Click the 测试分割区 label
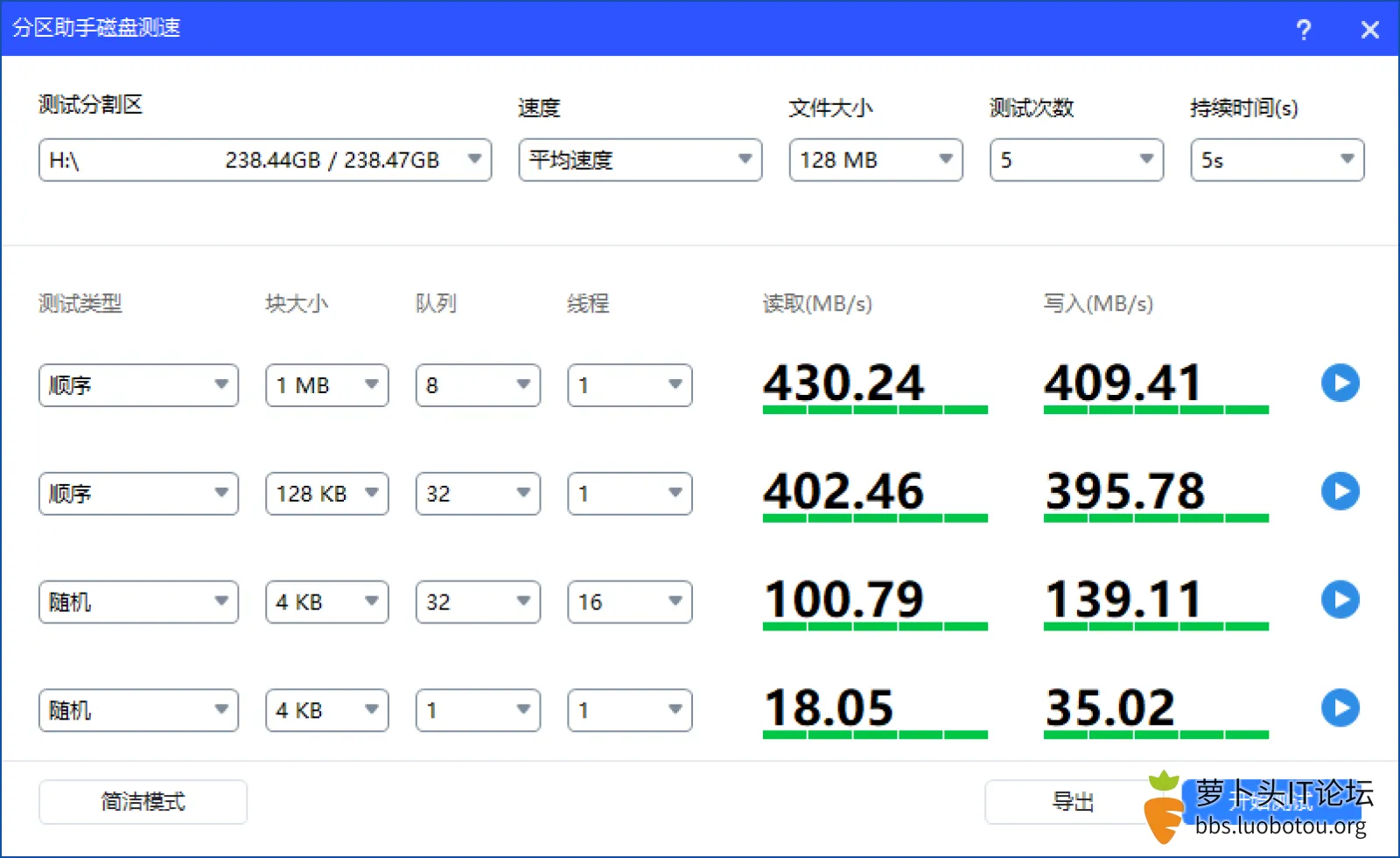 pyautogui.click(x=90, y=105)
